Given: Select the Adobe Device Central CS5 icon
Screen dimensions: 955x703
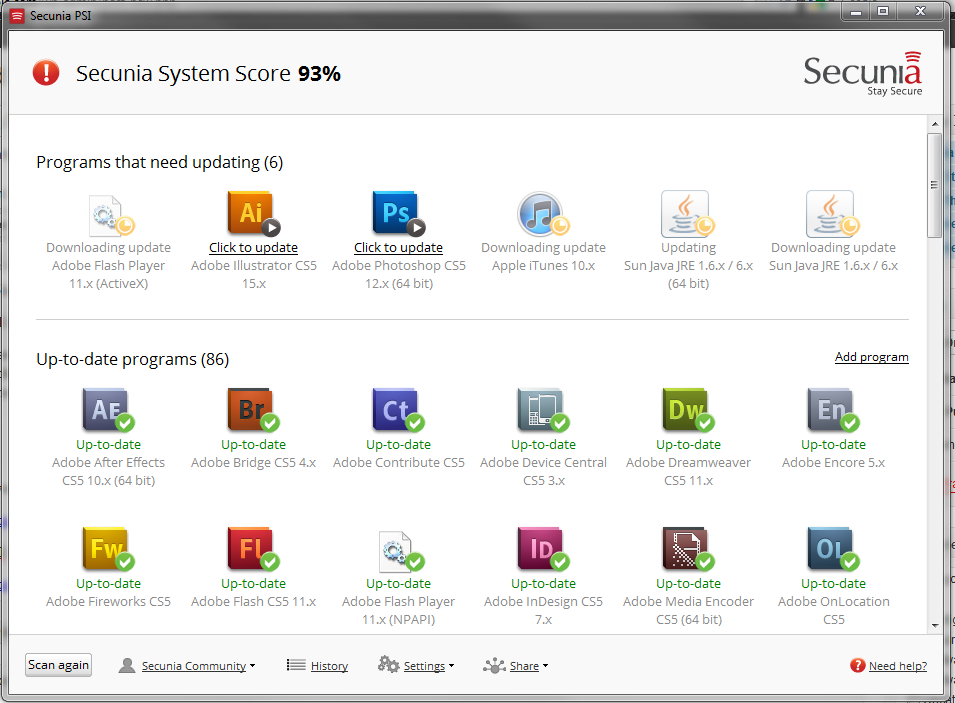Looking at the screenshot, I should click(543, 409).
